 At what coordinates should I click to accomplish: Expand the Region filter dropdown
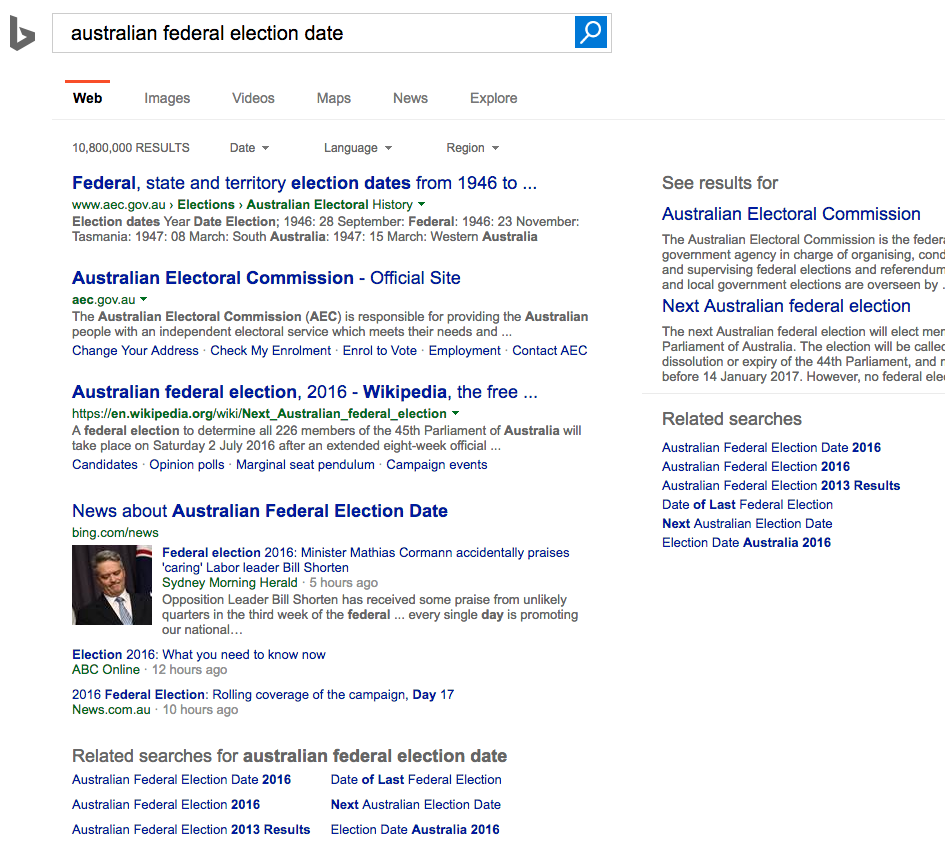tap(472, 148)
